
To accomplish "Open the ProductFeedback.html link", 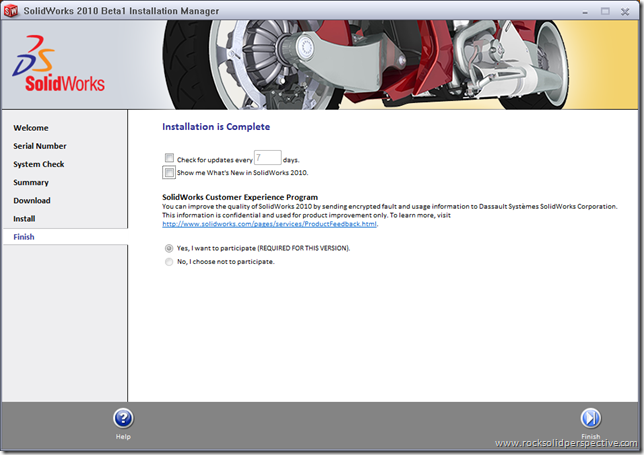I will [269, 224].
